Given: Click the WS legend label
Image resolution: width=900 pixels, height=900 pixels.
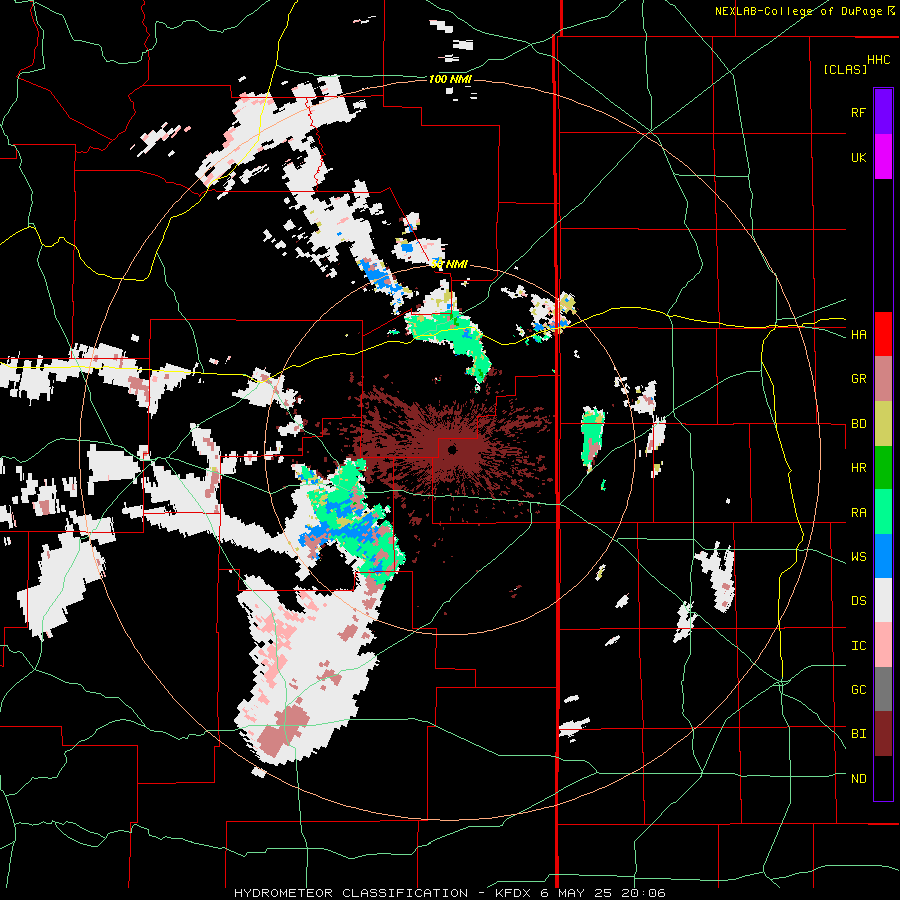Looking at the screenshot, I should point(858,557).
